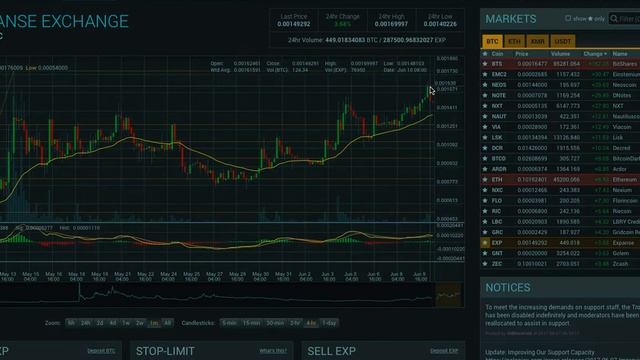Select 1-day candlesticks
The image size is (640, 360).
pos(329,323)
